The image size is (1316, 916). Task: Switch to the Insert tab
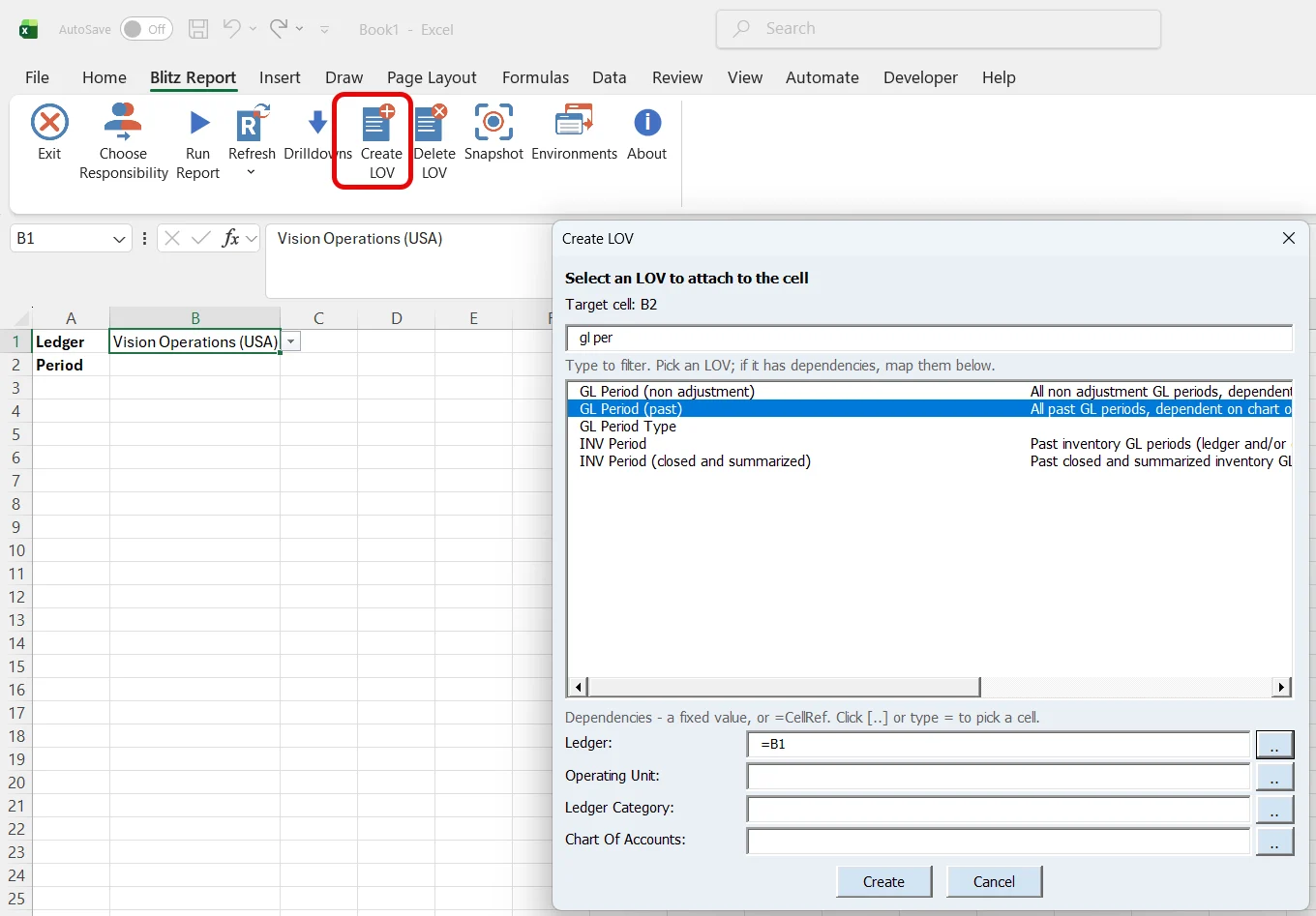pos(280,77)
